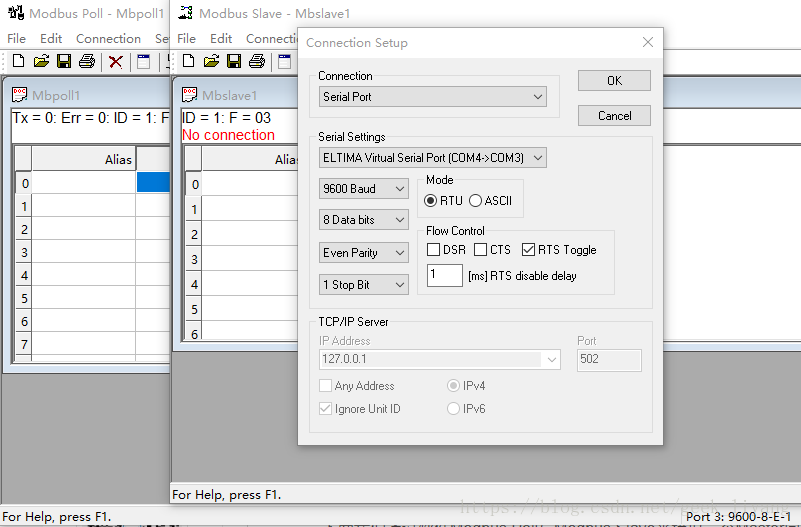The height and width of the screenshot is (527, 801).
Task: Select RTU mode radio button
Action: [431, 201]
